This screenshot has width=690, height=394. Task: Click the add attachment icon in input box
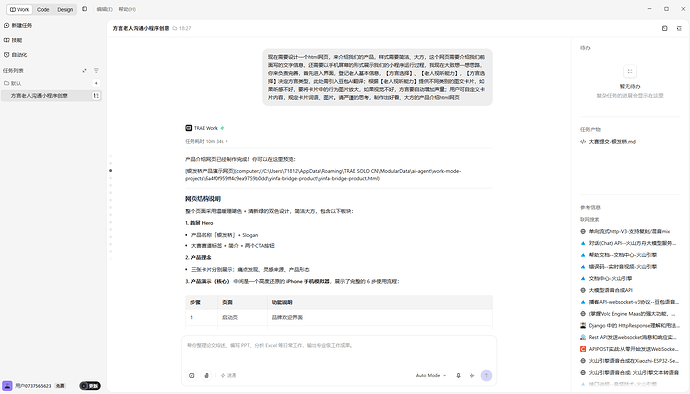tap(191, 376)
